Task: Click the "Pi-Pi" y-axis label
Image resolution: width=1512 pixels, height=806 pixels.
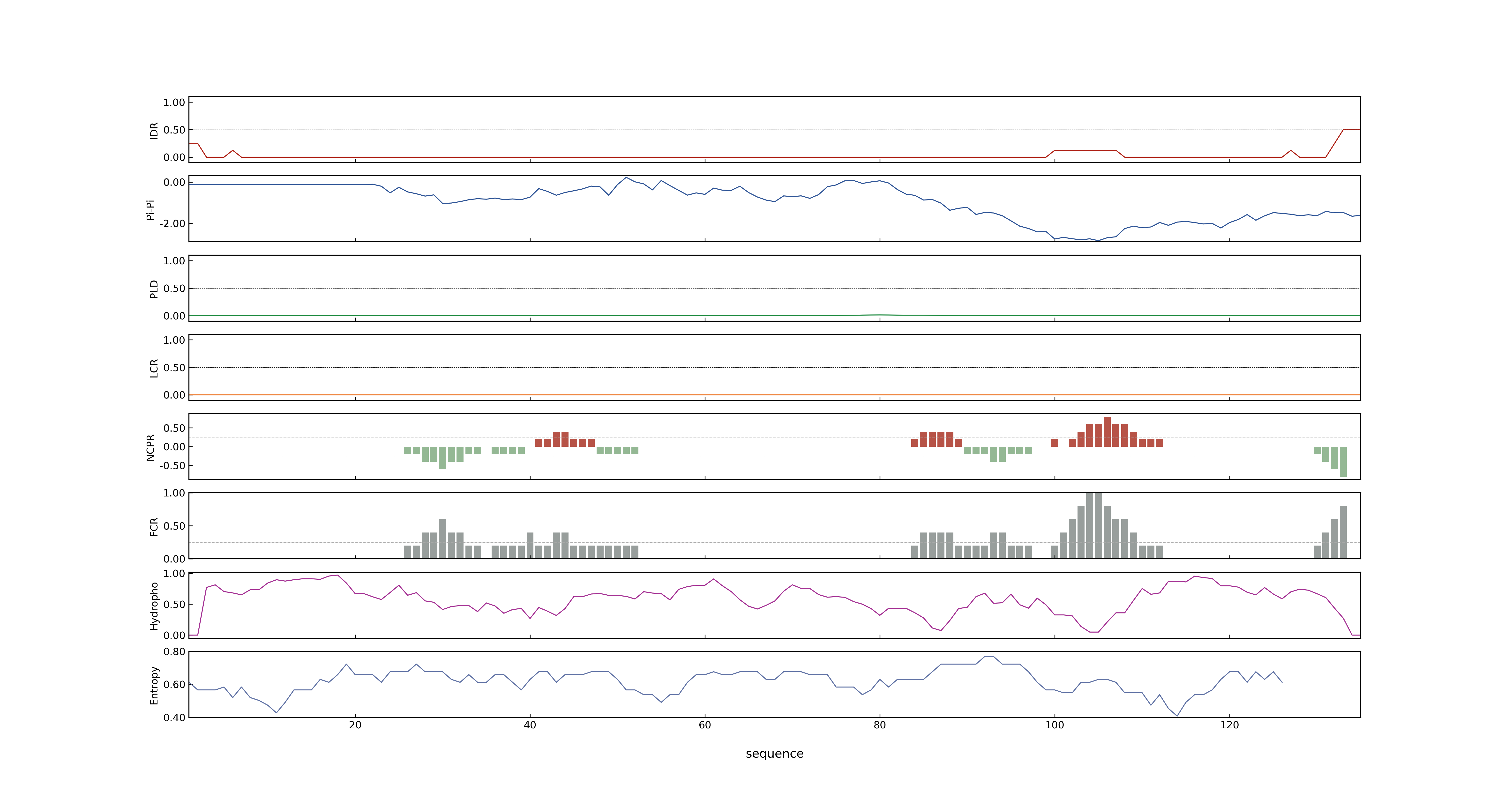Action: tap(150, 209)
